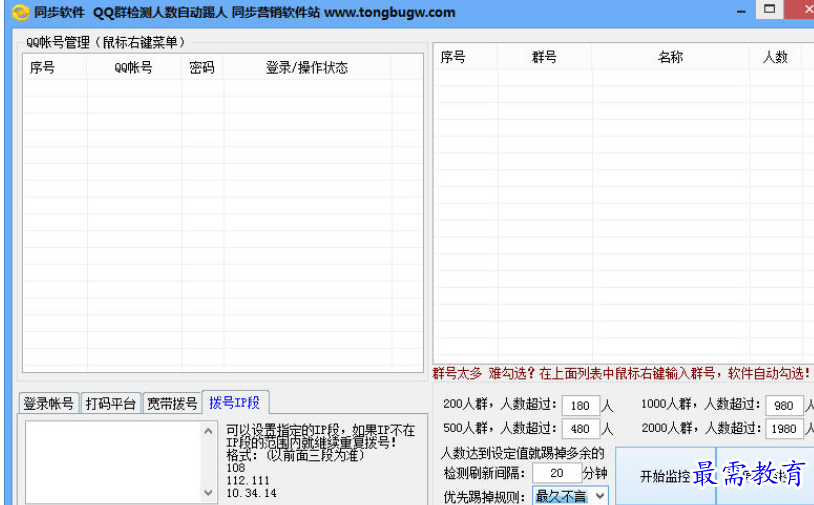
Task: Click the example IP text 10.34.14
Action: [251, 493]
